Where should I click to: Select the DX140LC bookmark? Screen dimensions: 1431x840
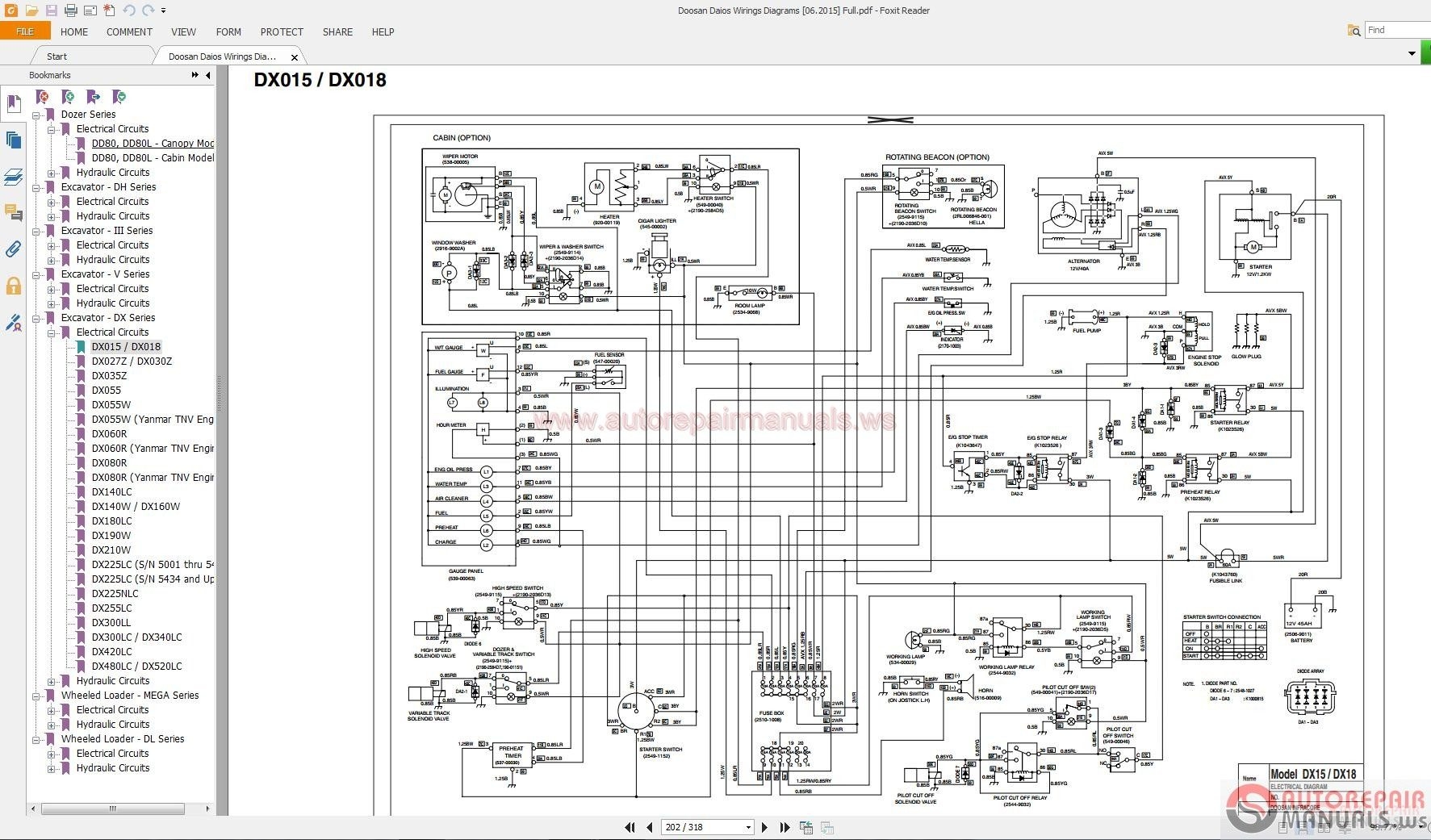coord(113,491)
